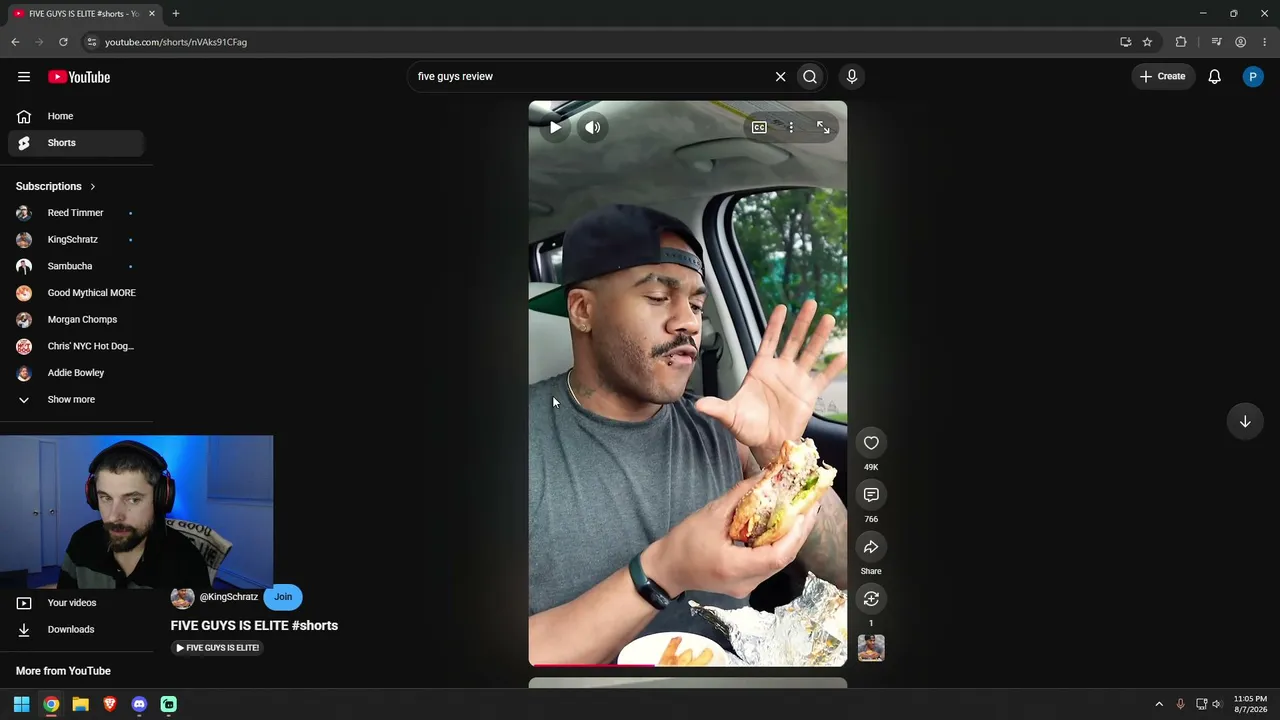Open the Sambucha subscription channel

click(76, 267)
